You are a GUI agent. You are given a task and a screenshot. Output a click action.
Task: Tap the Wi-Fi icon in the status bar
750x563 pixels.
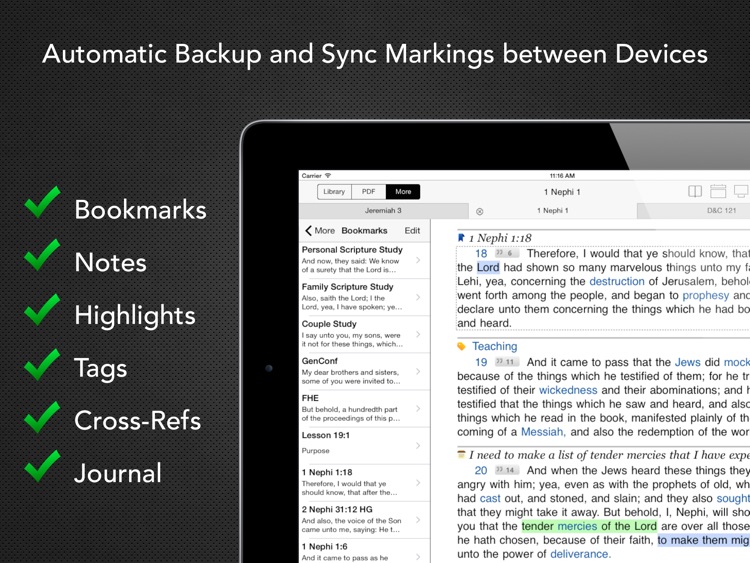[328, 176]
